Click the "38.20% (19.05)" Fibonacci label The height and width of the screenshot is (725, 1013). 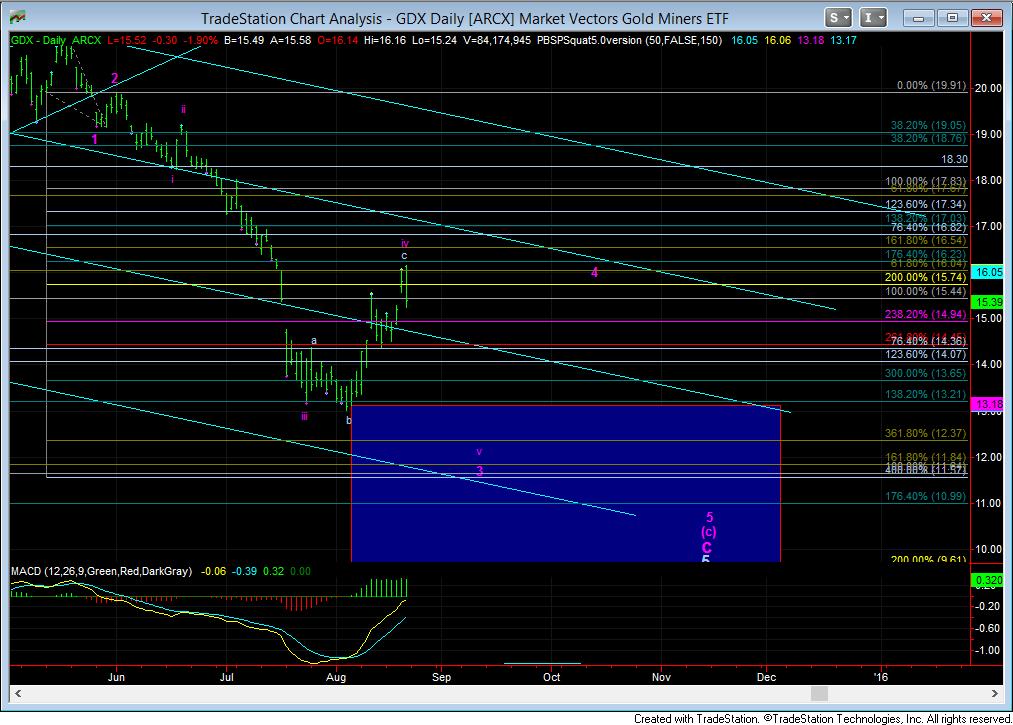[928, 125]
